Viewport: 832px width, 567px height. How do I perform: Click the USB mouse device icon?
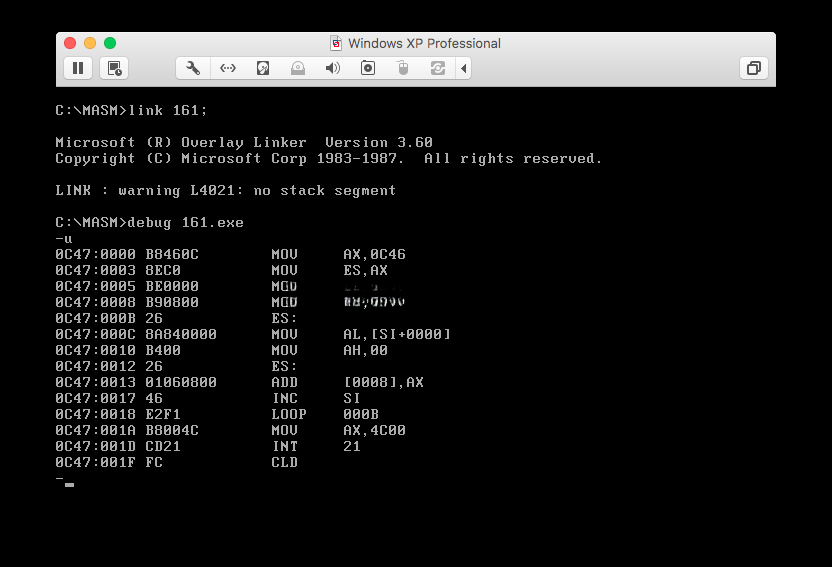[x=403, y=68]
